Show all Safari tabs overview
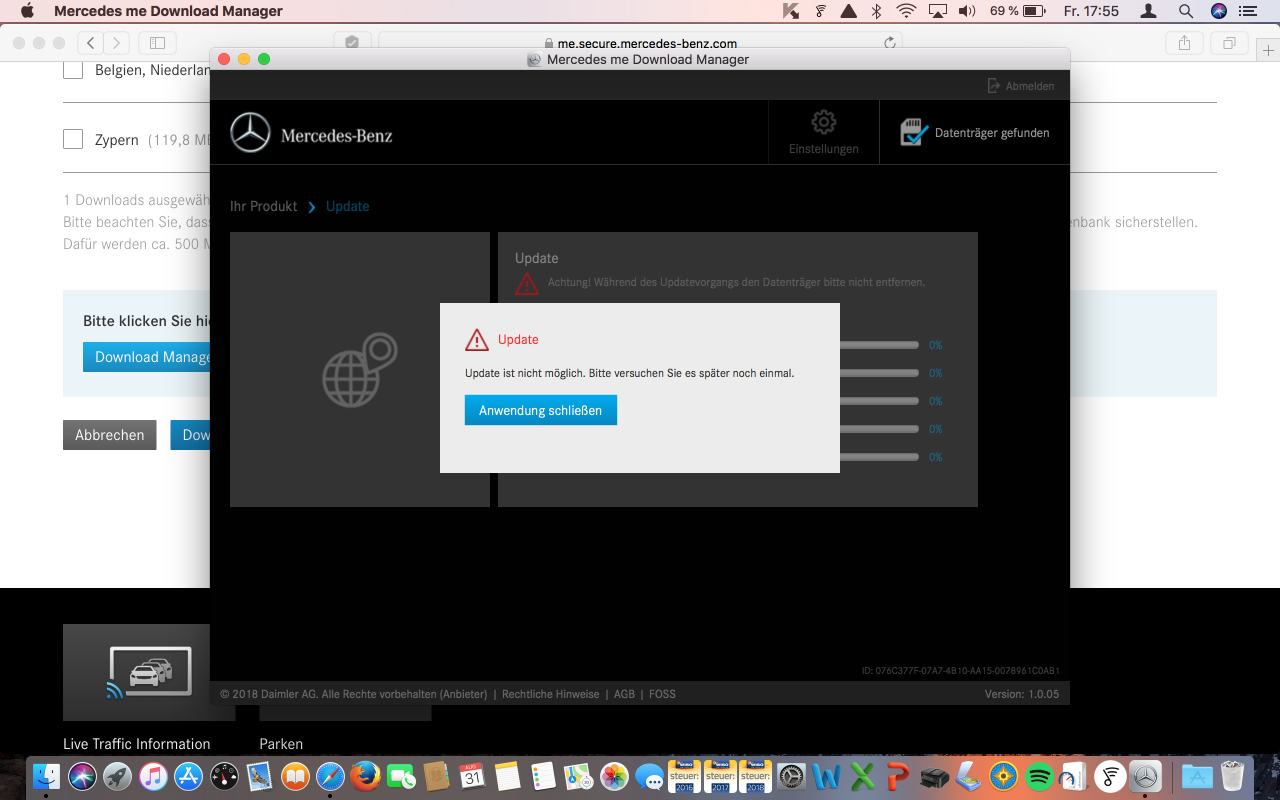Viewport: 1280px width, 800px height. [x=1229, y=43]
